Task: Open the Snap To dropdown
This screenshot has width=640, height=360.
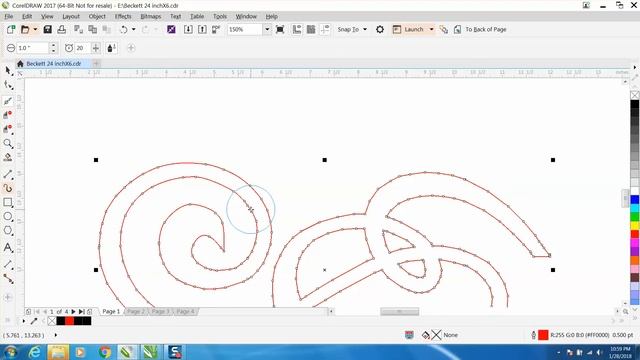Action: [352, 29]
